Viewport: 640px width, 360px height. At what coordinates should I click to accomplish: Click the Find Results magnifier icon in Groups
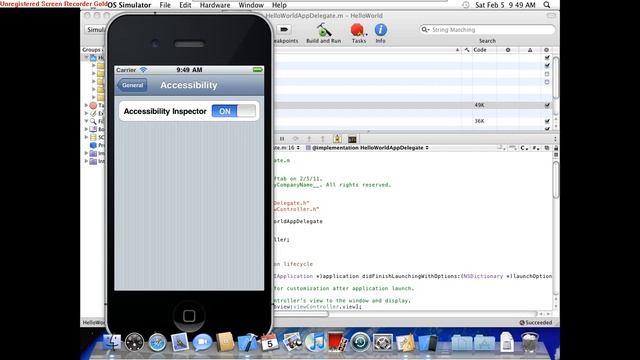[x=93, y=121]
